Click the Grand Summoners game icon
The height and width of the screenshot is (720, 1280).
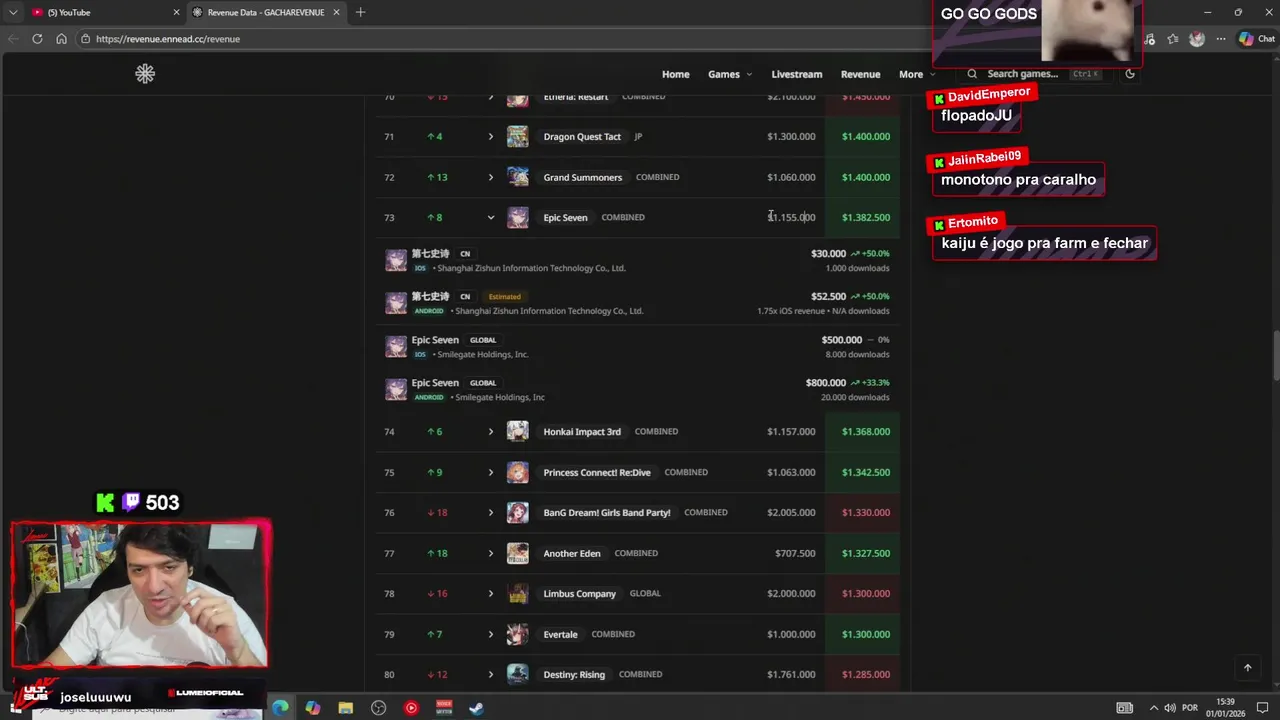tap(517, 177)
